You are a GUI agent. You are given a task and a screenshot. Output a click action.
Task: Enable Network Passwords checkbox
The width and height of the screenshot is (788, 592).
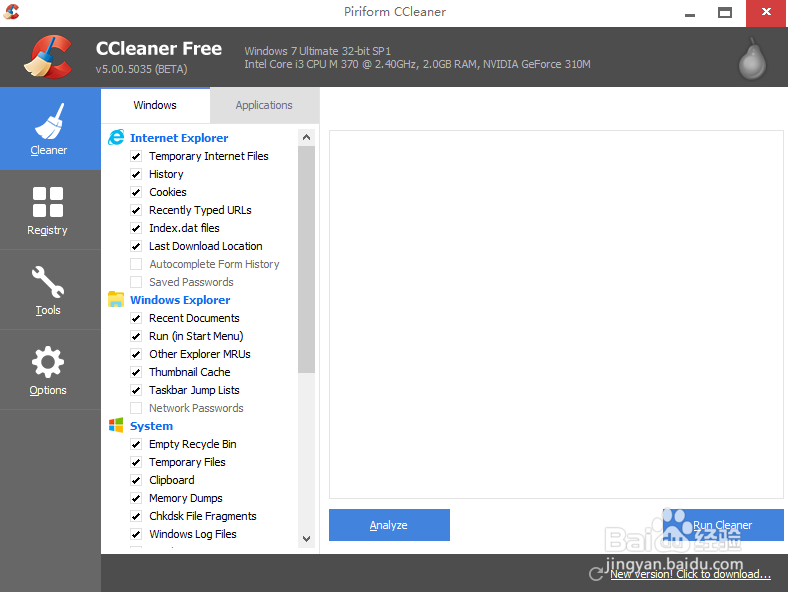136,408
